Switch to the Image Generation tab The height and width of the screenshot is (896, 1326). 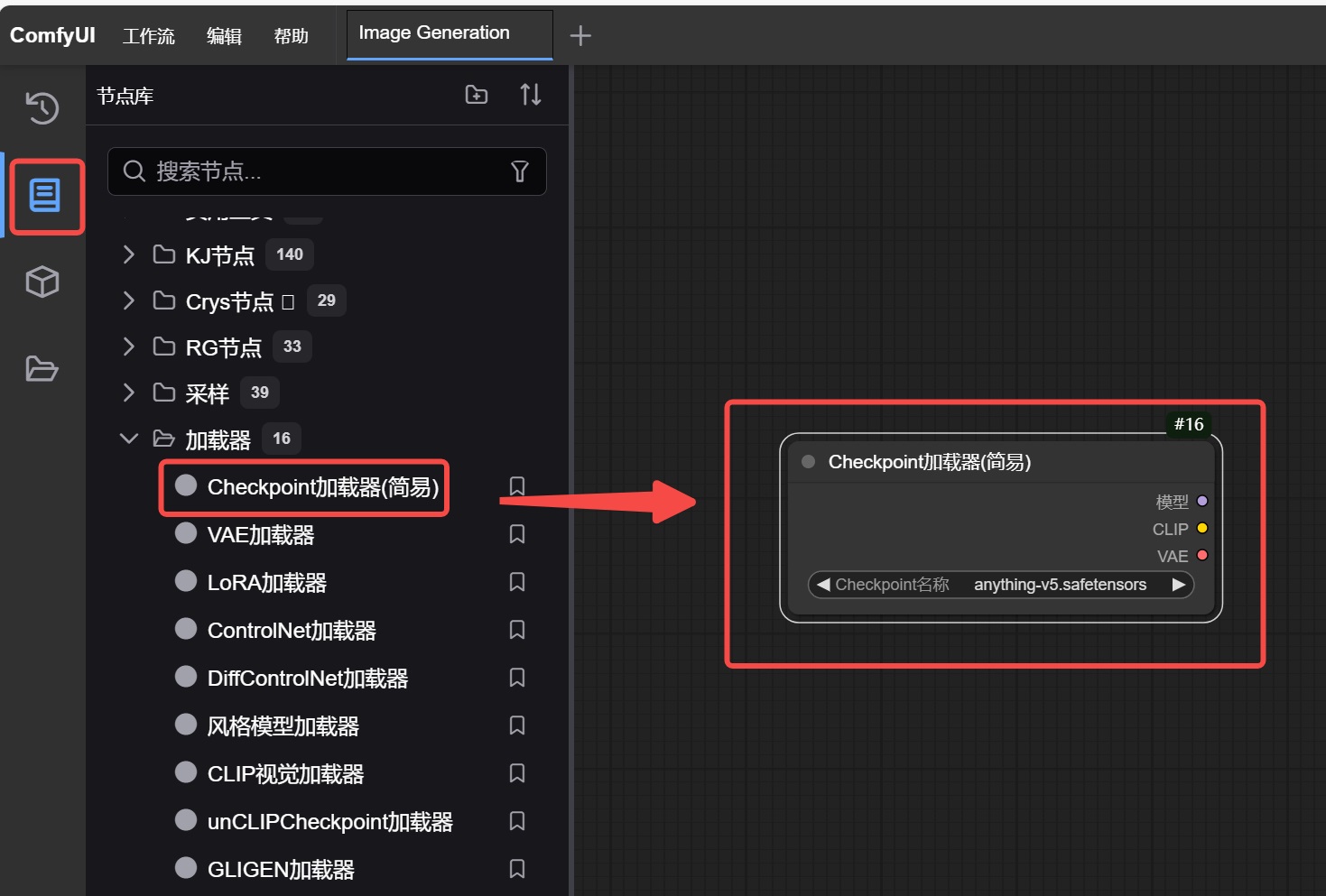tap(434, 32)
